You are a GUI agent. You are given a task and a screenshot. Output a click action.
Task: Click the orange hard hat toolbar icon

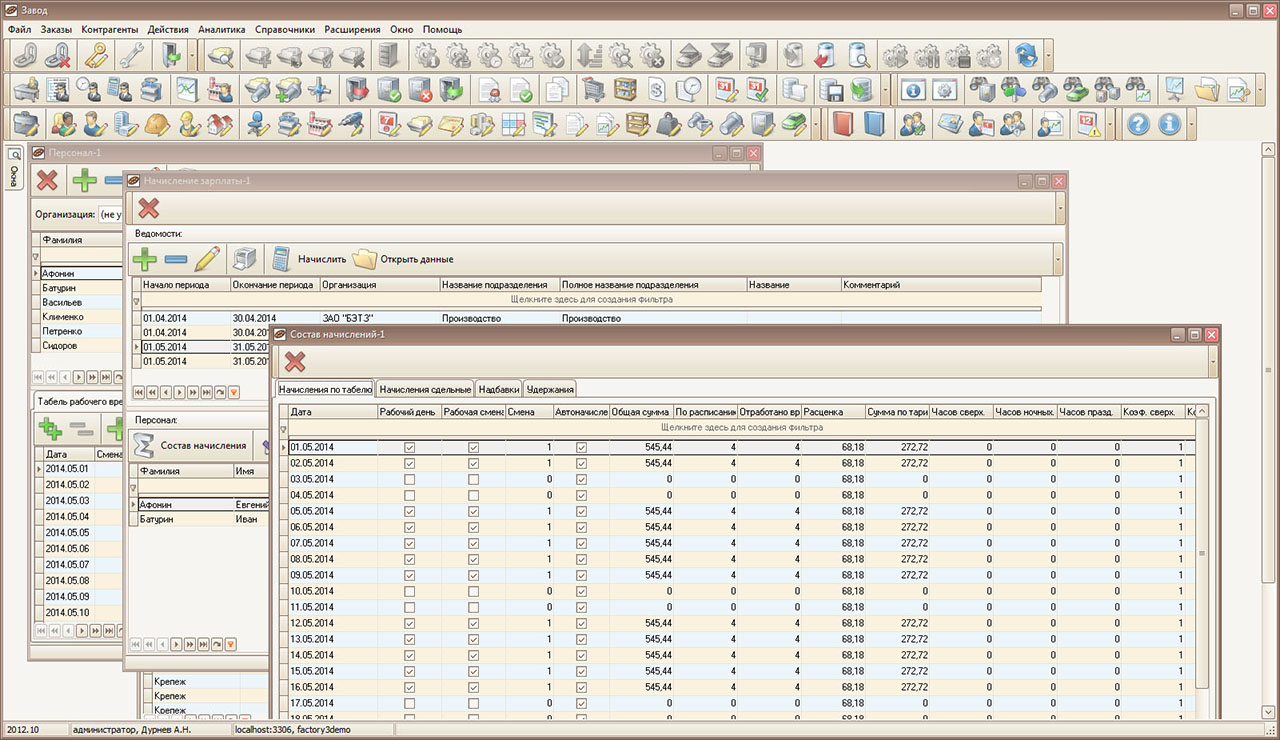(157, 124)
